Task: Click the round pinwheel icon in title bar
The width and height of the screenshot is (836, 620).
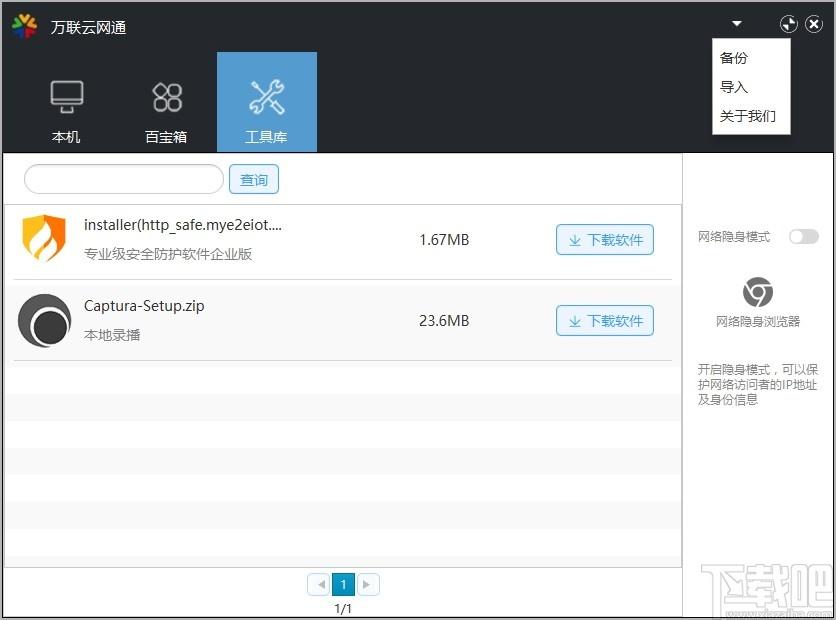Action: tap(789, 24)
